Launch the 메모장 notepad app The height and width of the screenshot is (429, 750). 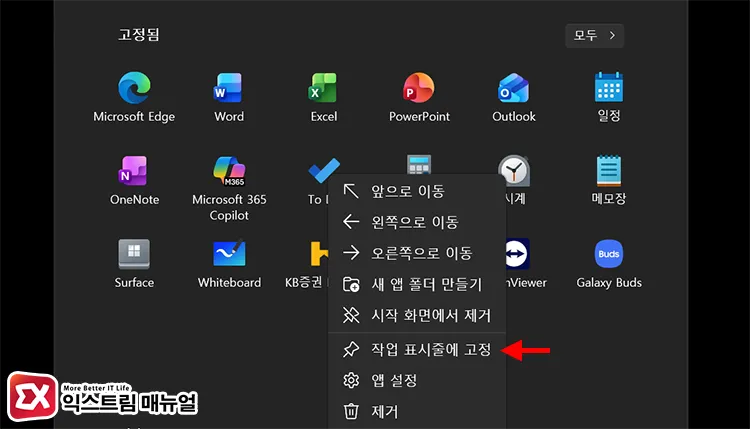point(608,171)
